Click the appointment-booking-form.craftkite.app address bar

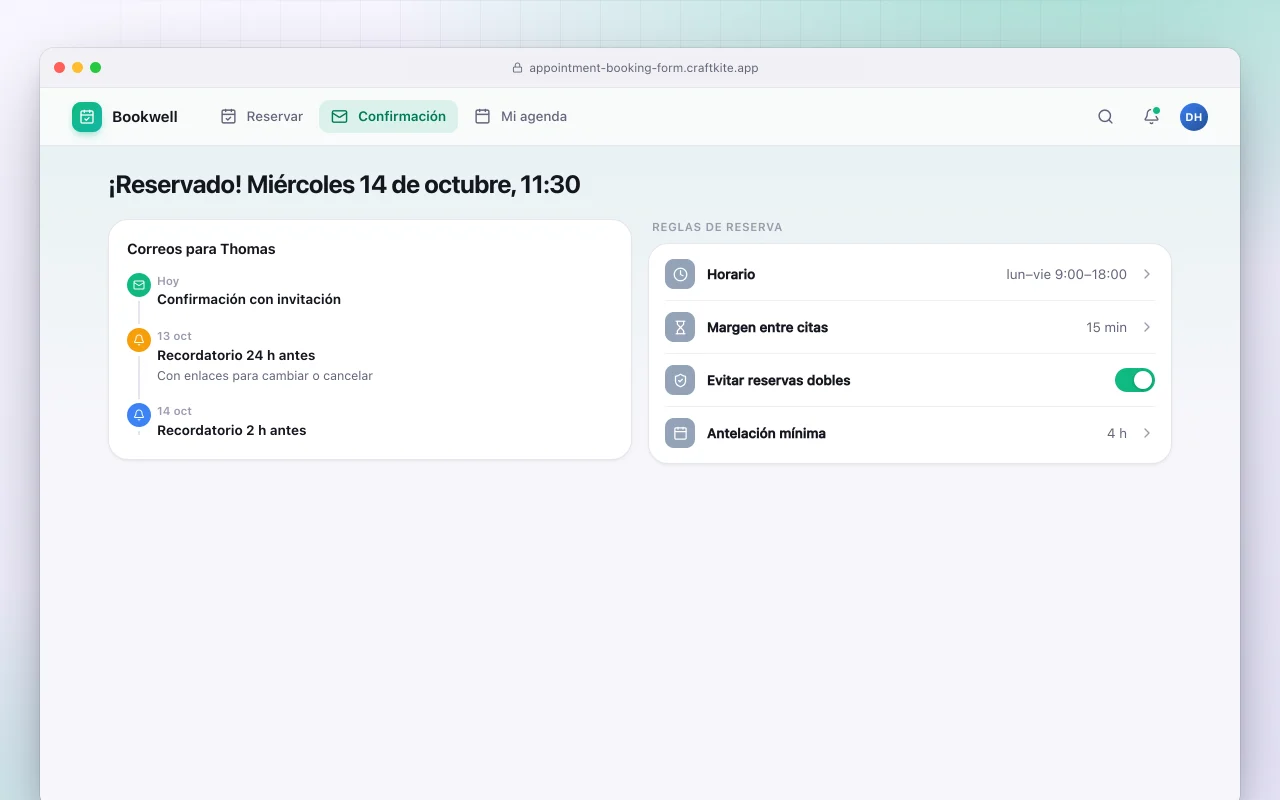coord(635,68)
